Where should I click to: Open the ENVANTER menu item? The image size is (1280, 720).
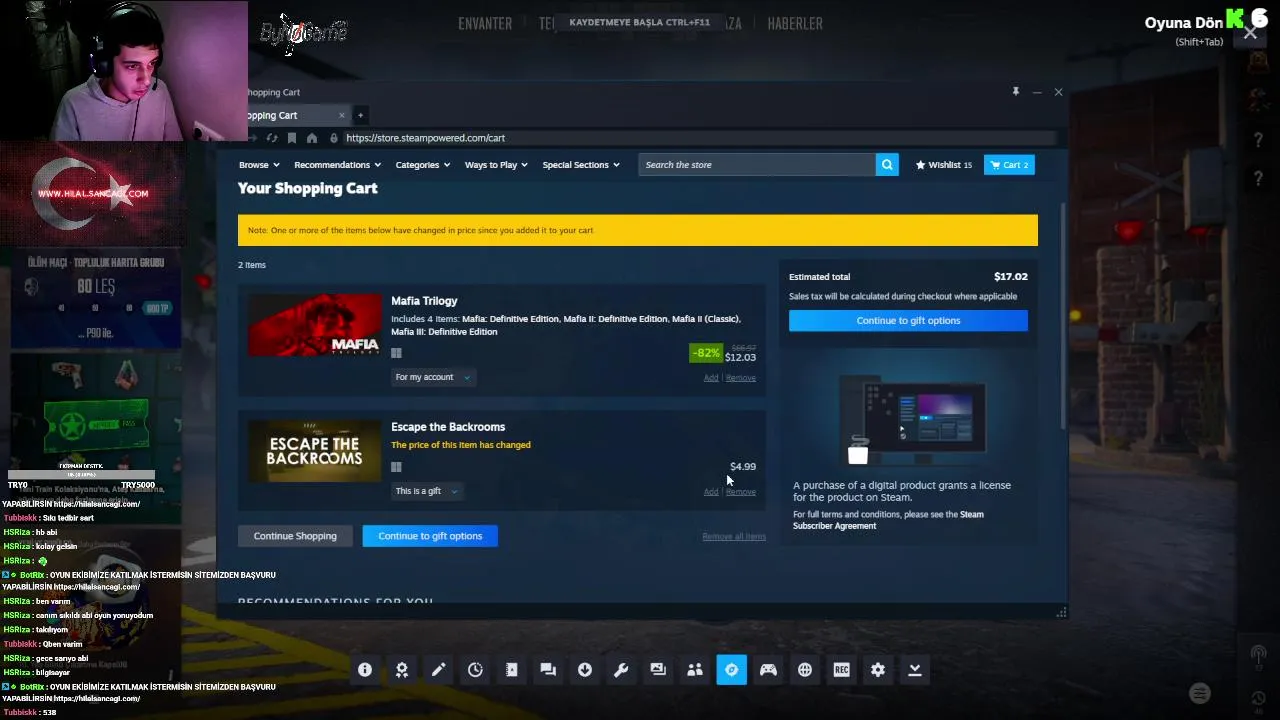[x=485, y=23]
